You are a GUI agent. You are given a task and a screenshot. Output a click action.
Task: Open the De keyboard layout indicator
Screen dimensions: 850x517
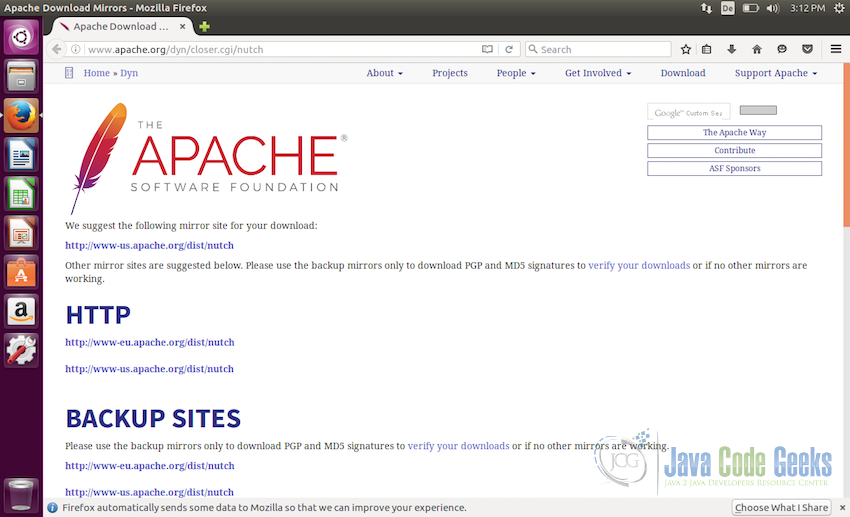click(x=727, y=8)
